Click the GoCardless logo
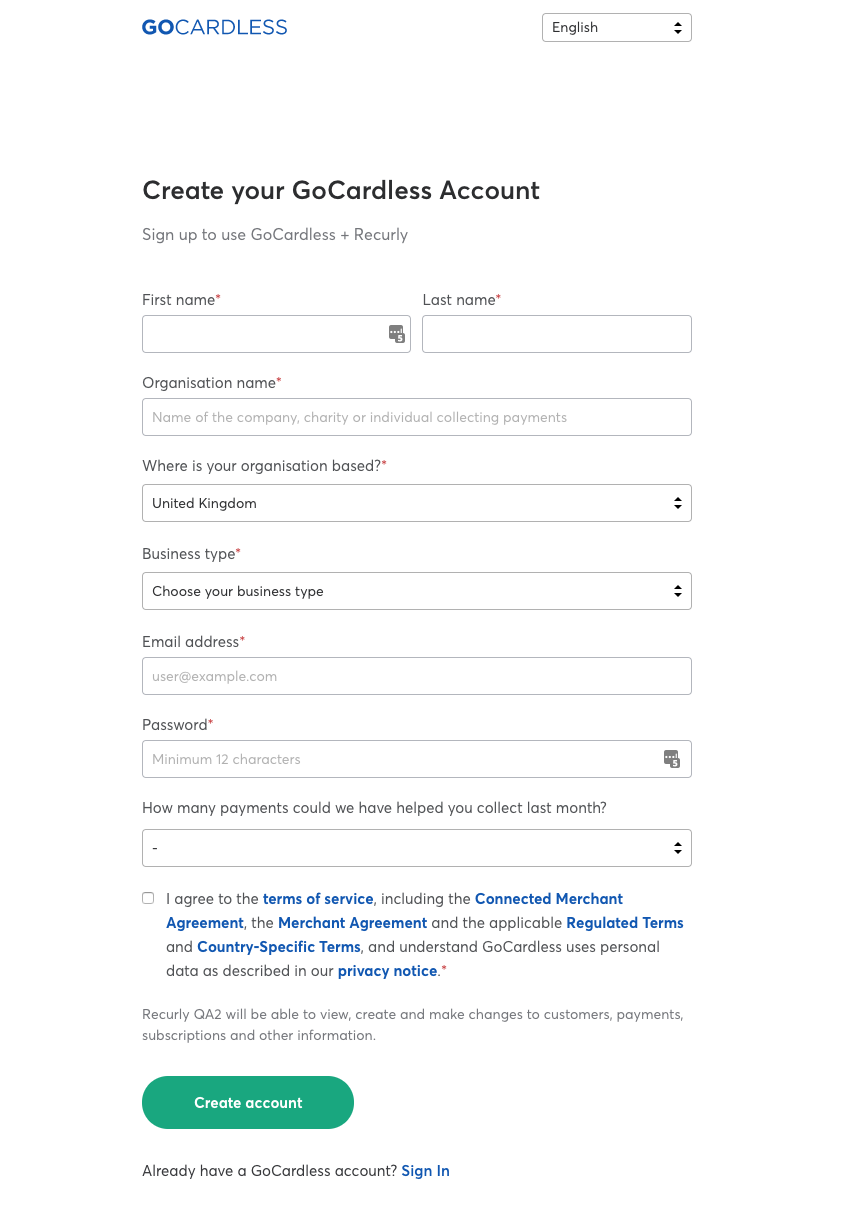 tap(214, 28)
